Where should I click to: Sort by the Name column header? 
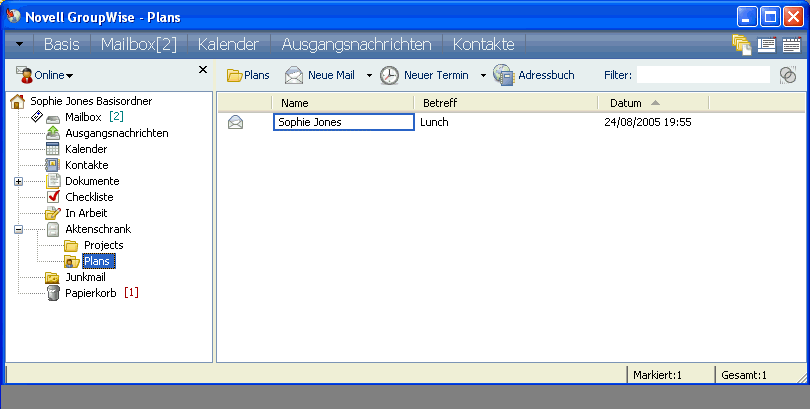click(343, 103)
